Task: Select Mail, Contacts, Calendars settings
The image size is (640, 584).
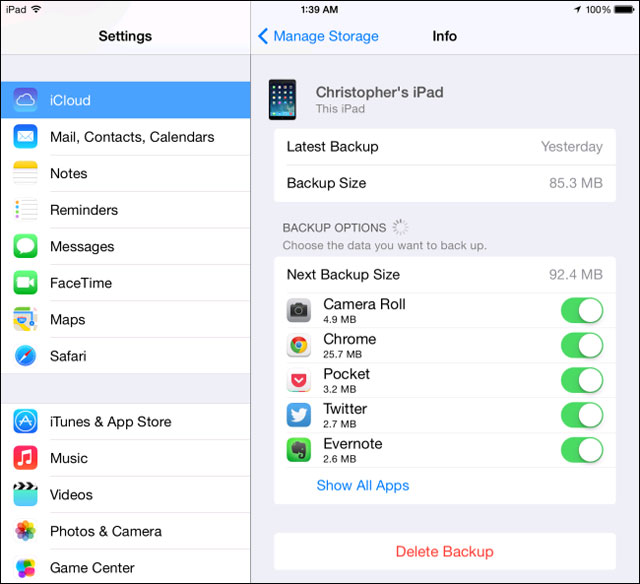Action: (126, 137)
